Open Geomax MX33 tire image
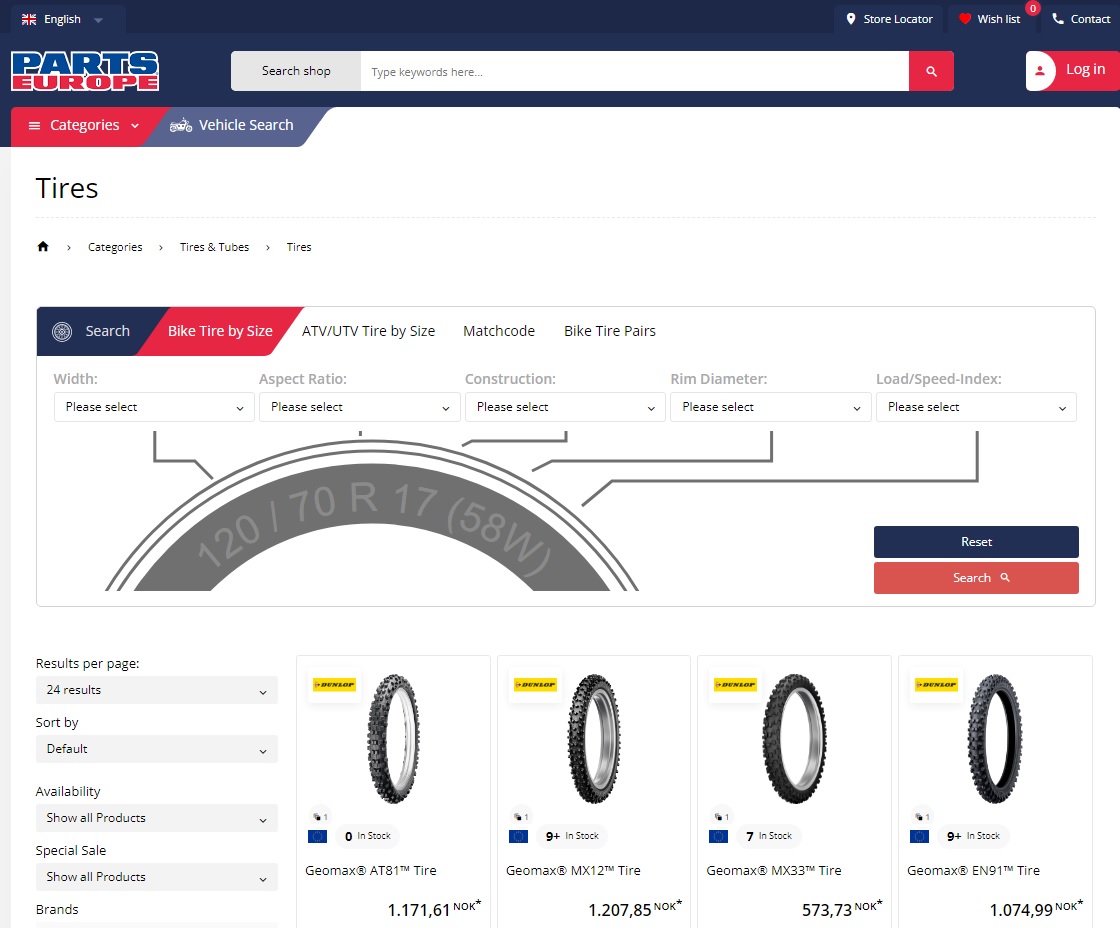 (794, 739)
